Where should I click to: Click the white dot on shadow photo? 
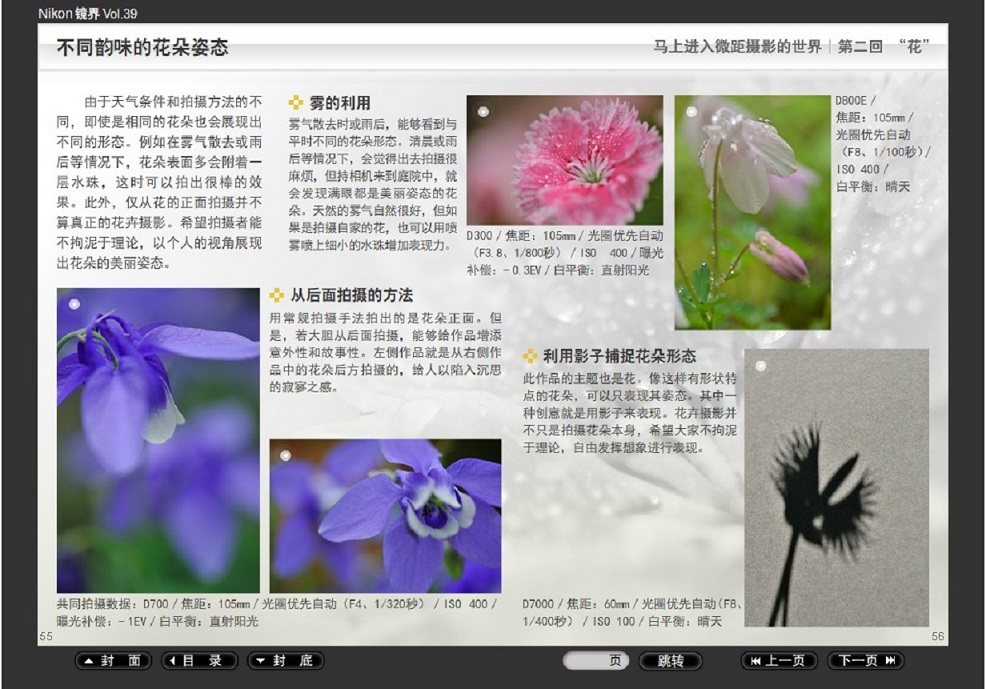pos(760,366)
